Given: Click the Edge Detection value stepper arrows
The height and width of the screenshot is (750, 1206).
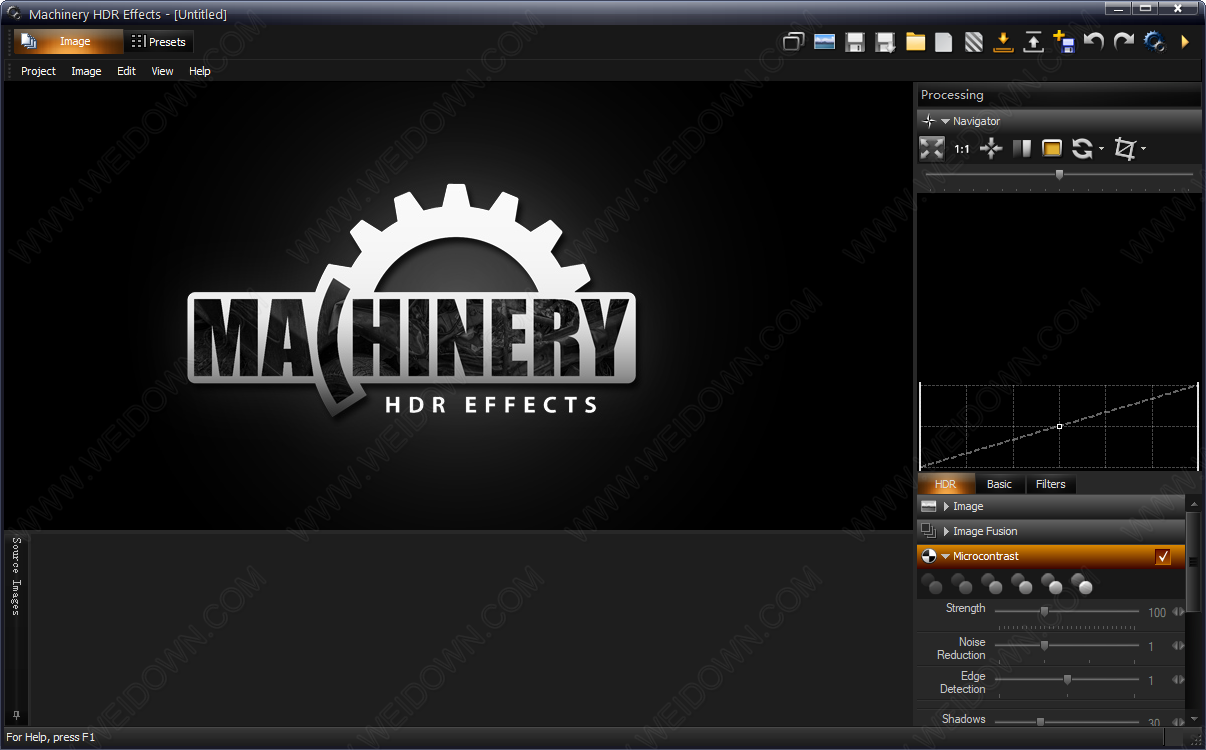Looking at the screenshot, I should [1178, 680].
